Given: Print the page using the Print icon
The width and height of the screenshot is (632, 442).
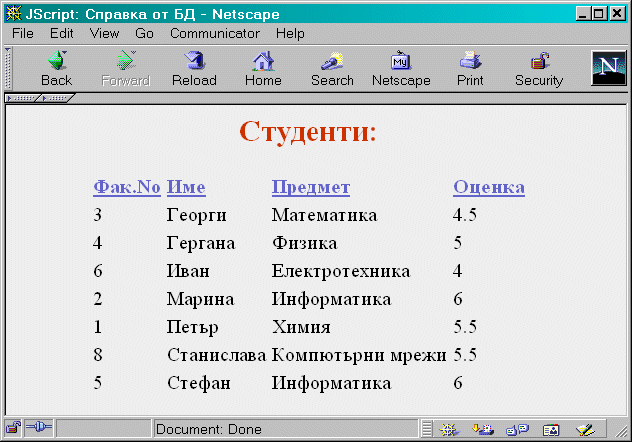Looking at the screenshot, I should 470,69.
